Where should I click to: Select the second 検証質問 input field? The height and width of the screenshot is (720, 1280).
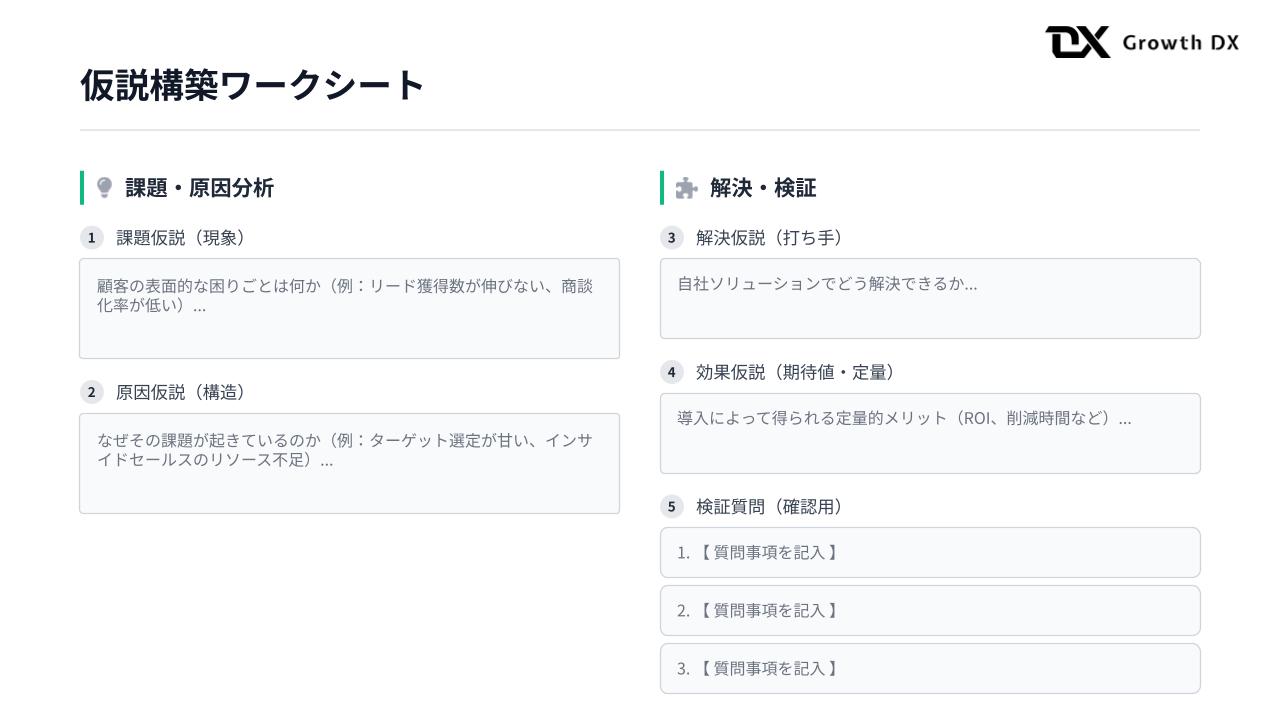point(929,610)
